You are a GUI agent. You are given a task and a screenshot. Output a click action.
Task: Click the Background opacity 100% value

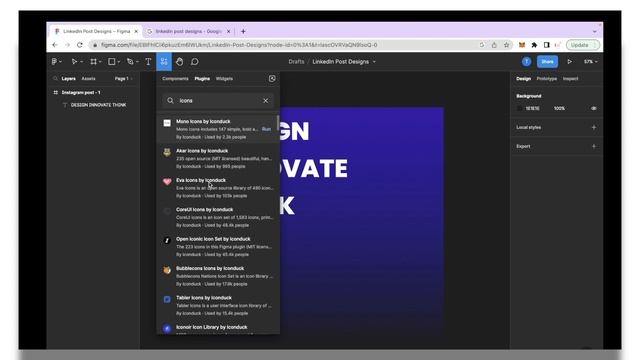coord(559,109)
